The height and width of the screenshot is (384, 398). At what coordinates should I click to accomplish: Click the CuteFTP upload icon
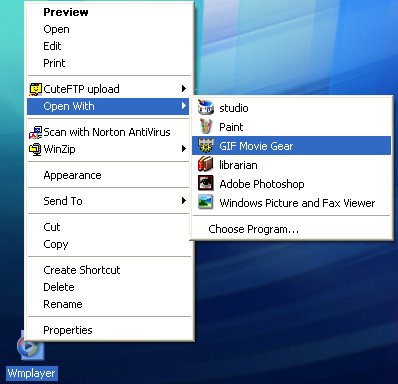pos(35,89)
